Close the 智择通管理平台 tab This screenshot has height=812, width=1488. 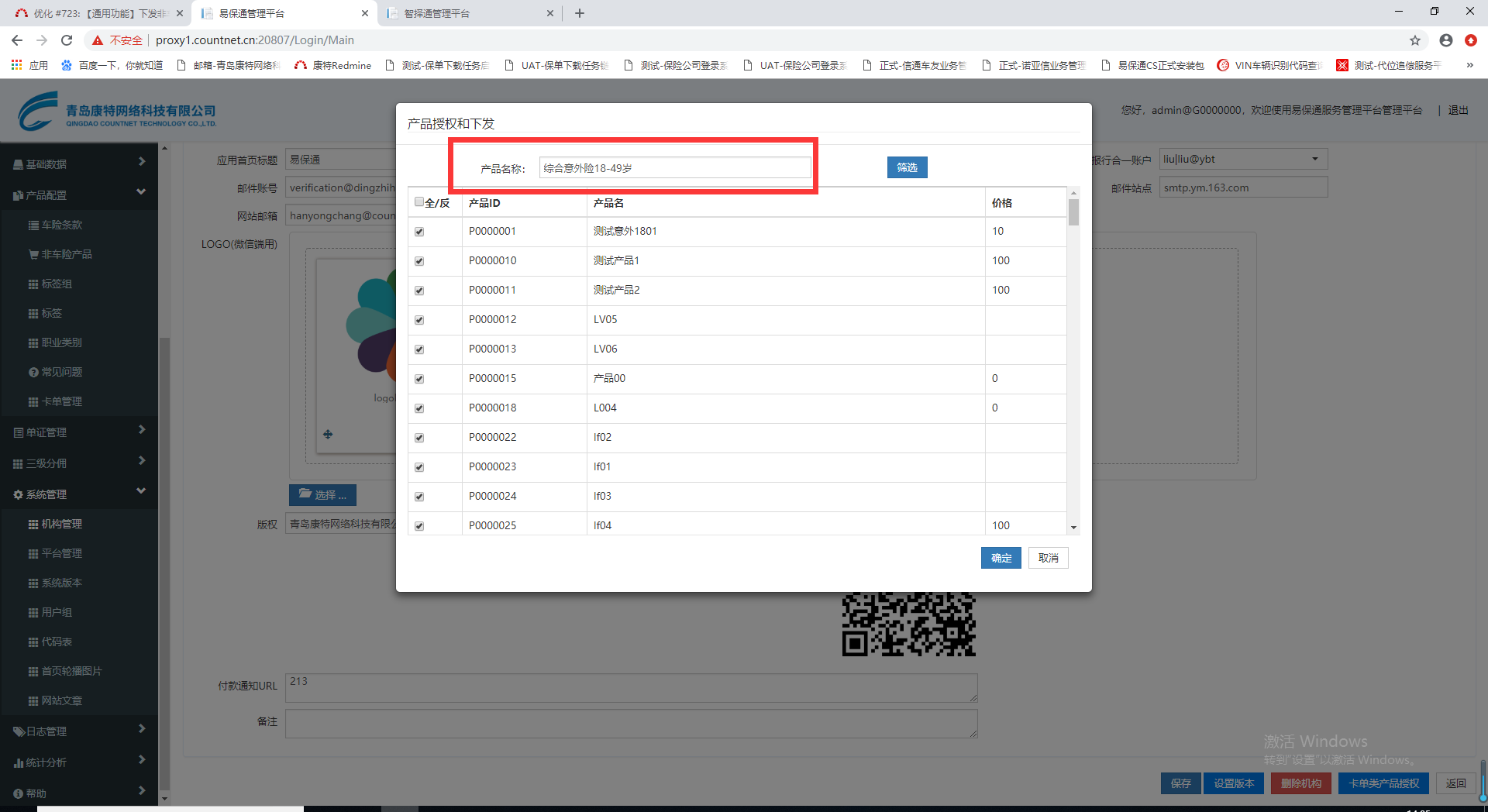[550, 13]
